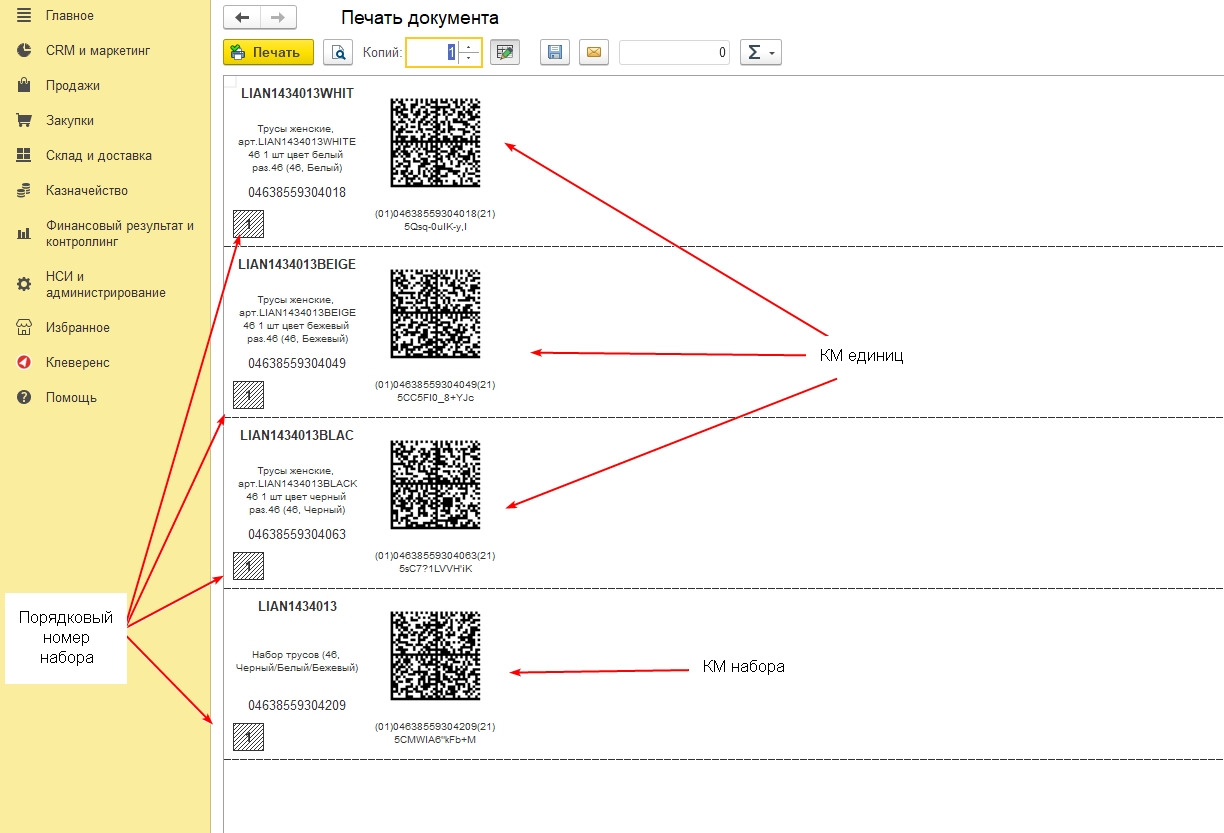
Task: Click the Закупки cart icon
Action: (x=24, y=121)
